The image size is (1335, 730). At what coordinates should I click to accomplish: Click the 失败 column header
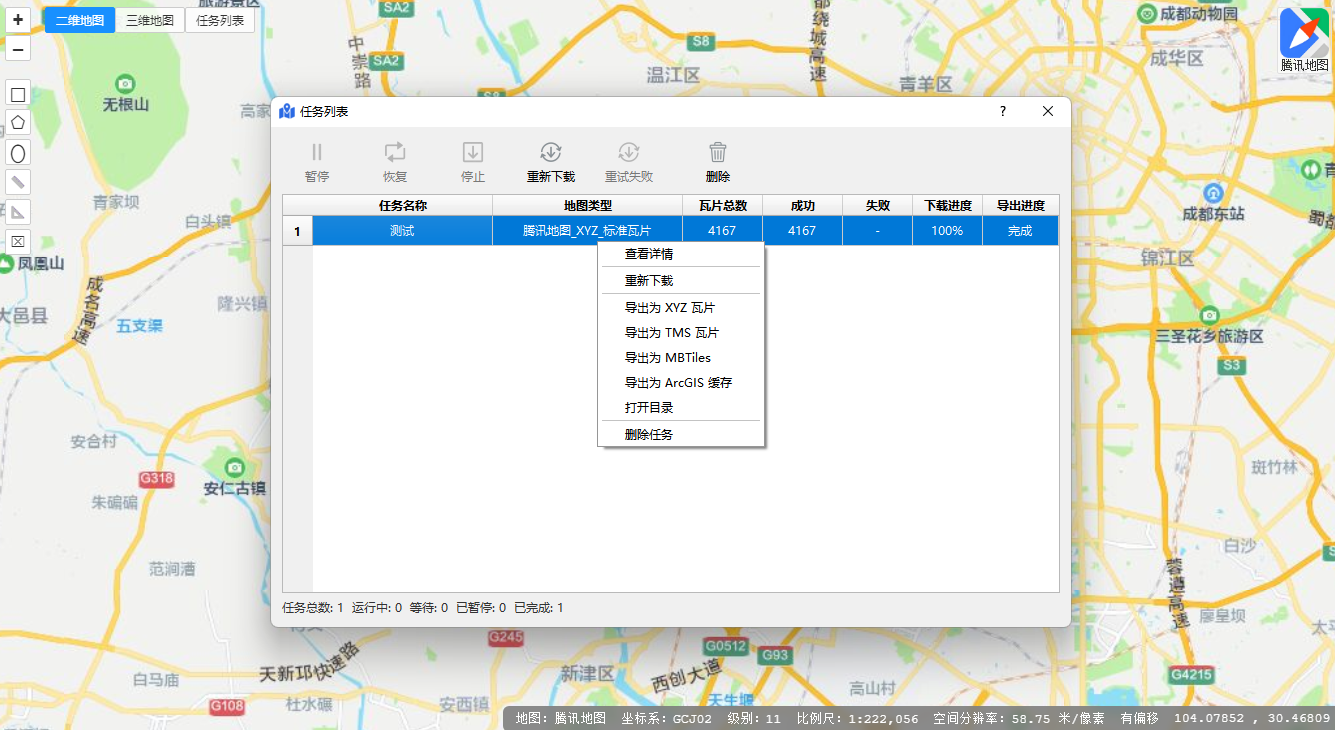(877, 205)
